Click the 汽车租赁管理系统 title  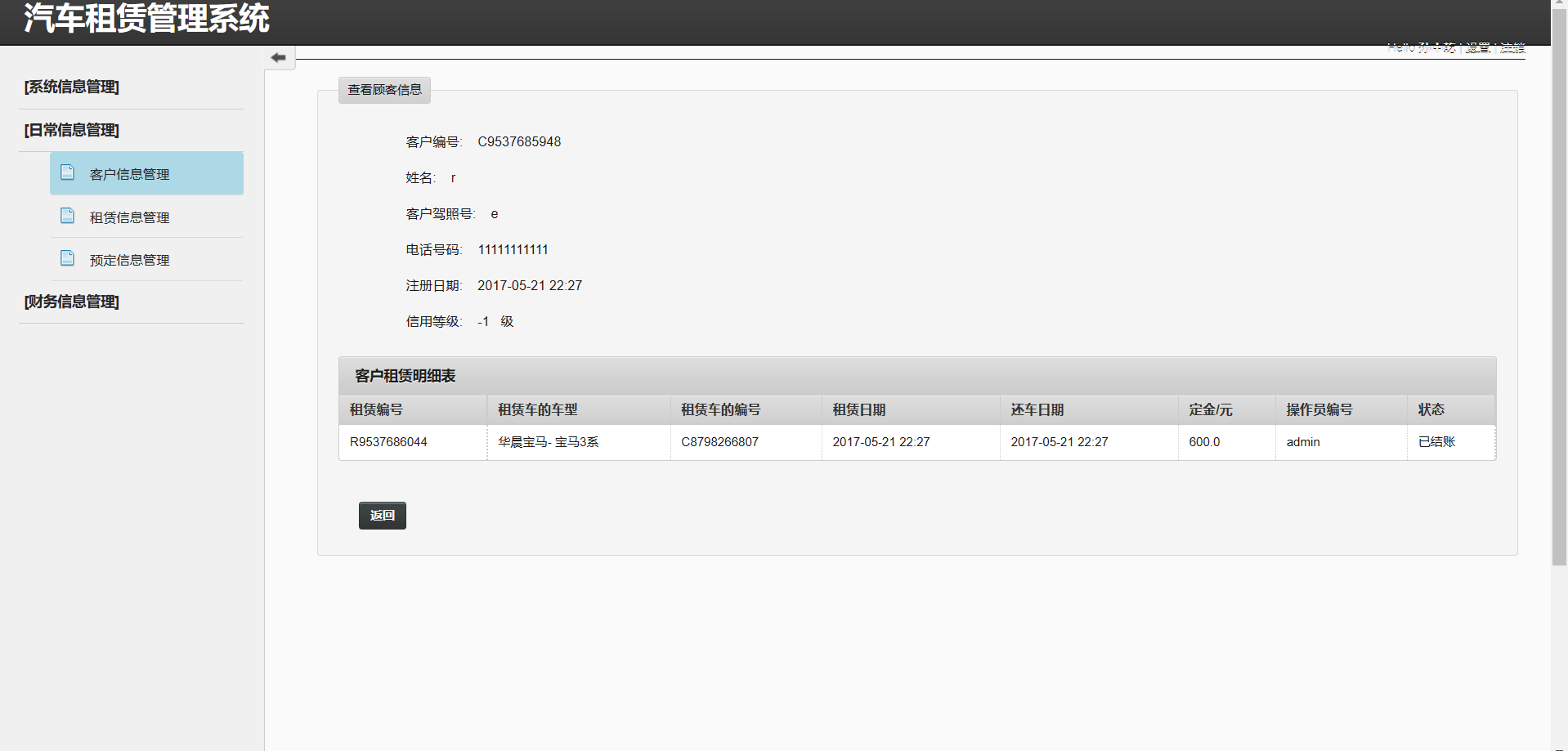(146, 18)
